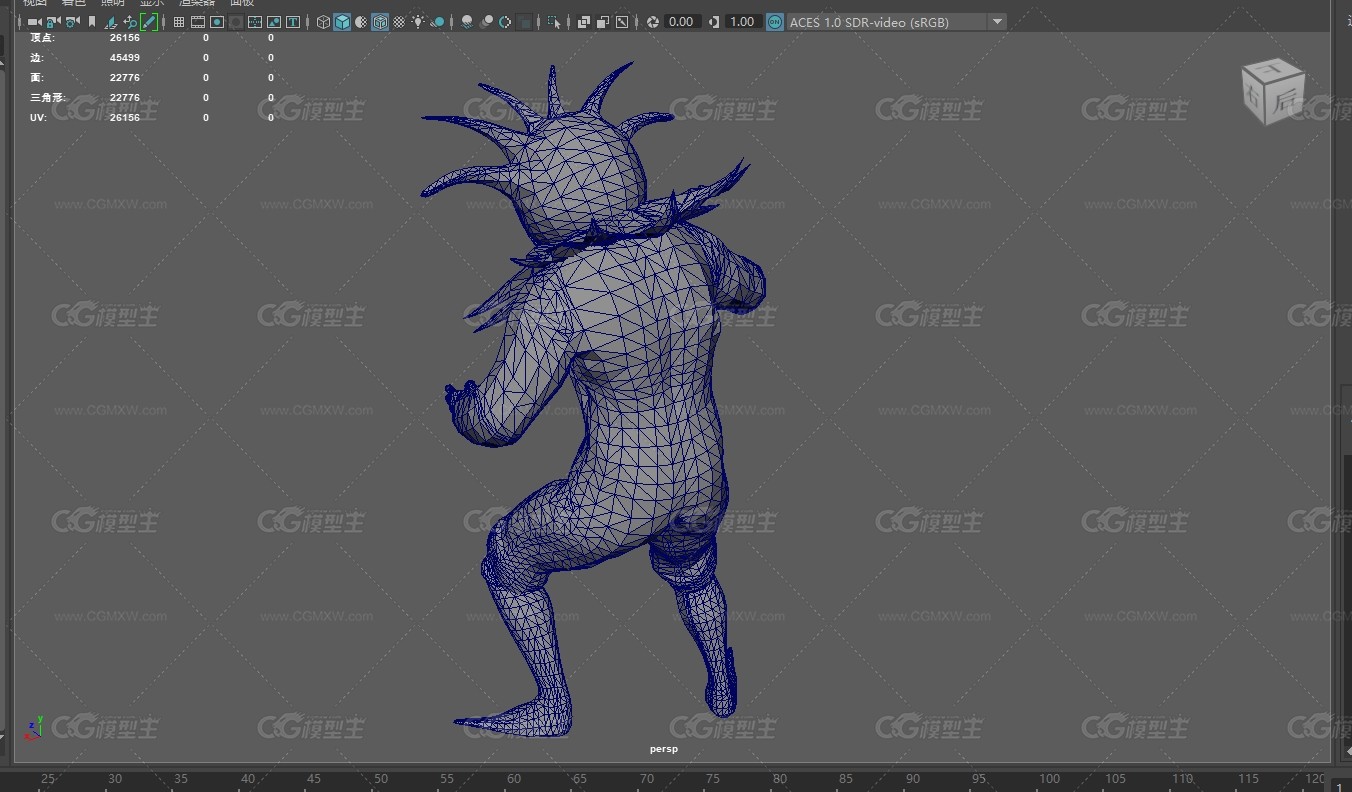Viewport: 1352px width, 792px height.
Task: Toggle the Field Chart overlay icon
Action: (x=255, y=22)
